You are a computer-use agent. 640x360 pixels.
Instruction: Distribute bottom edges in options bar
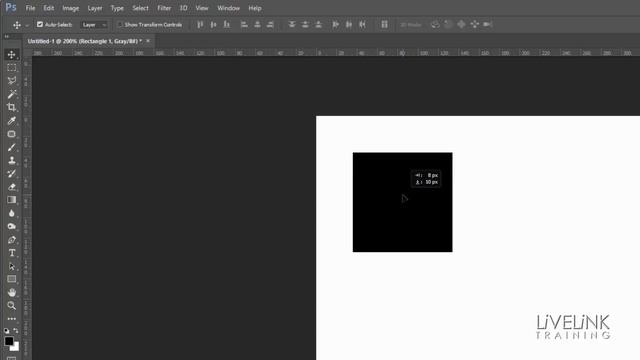(318, 24)
